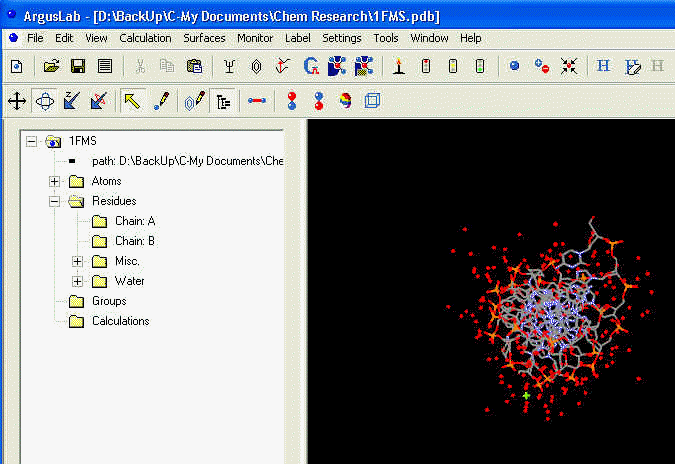Viewport: 675px width, 464px height.
Task: Expand the Water folder node
Action: point(78,281)
